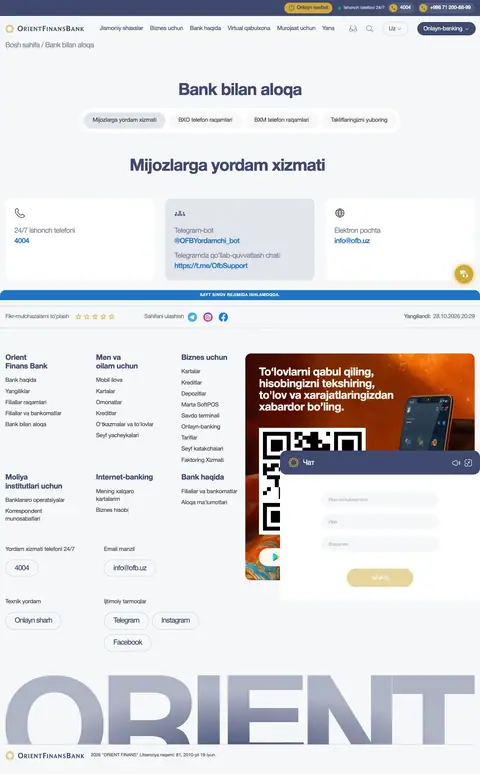
Task: Select the Mijozlarga yordam xizmati tab
Action: coord(124,120)
